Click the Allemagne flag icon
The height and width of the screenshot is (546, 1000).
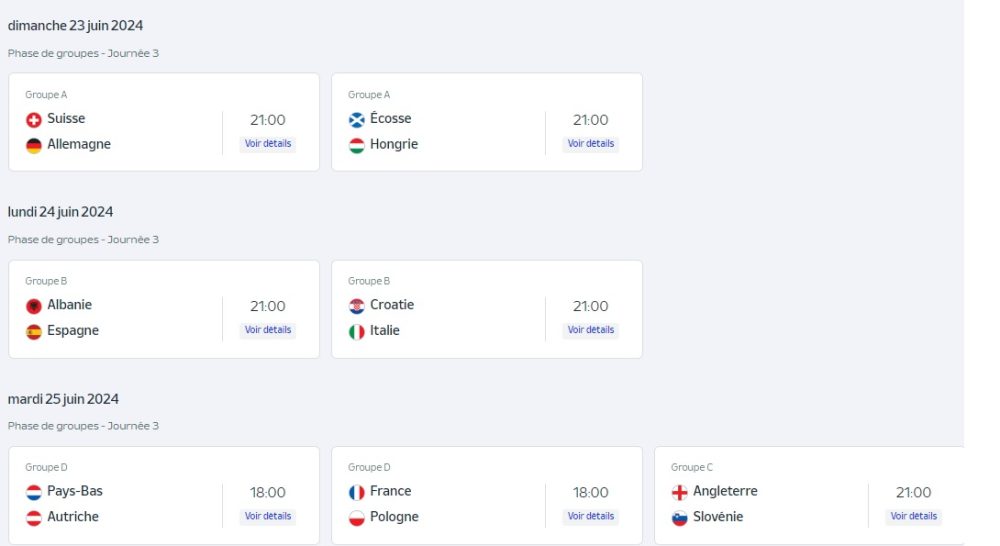pos(34,145)
